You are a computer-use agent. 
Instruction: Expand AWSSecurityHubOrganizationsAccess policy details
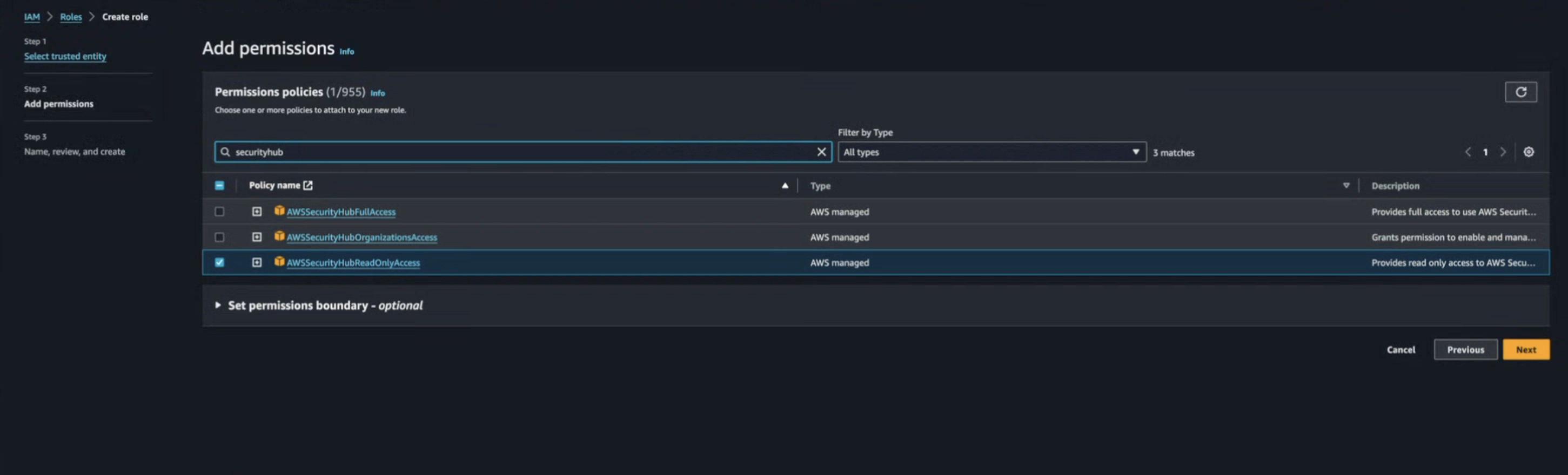257,237
